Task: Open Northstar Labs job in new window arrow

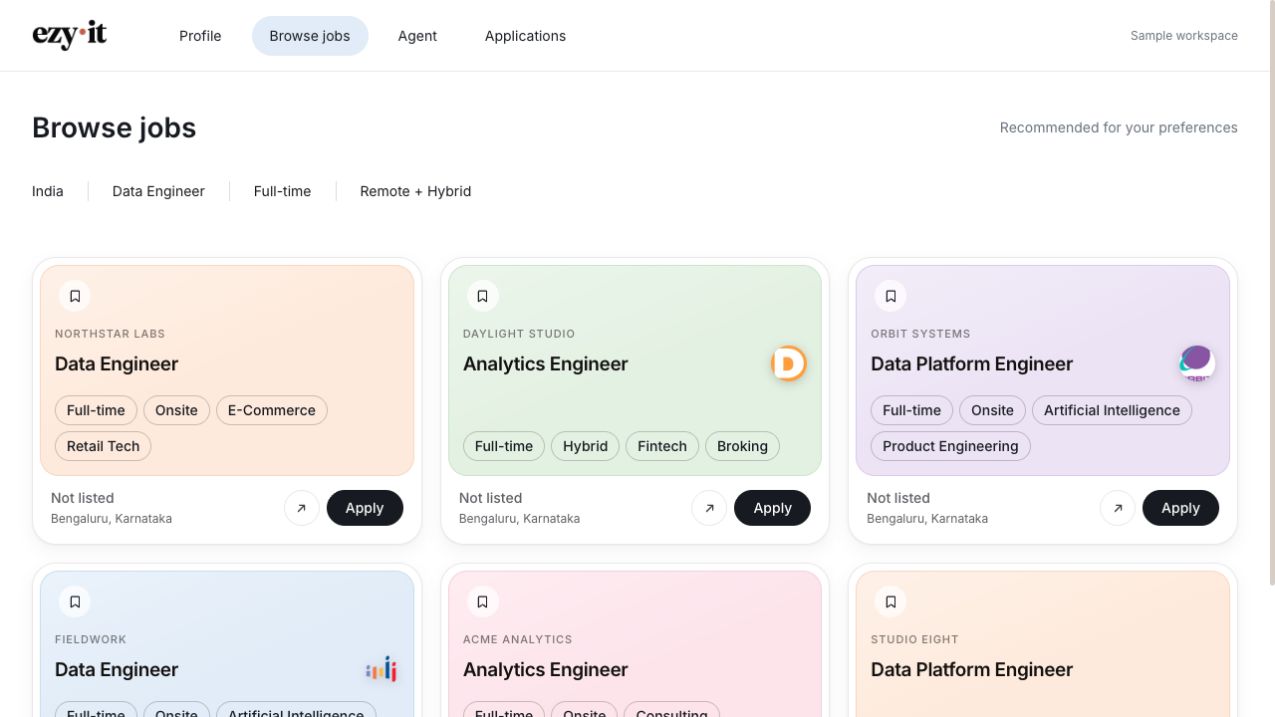Action: 301,508
